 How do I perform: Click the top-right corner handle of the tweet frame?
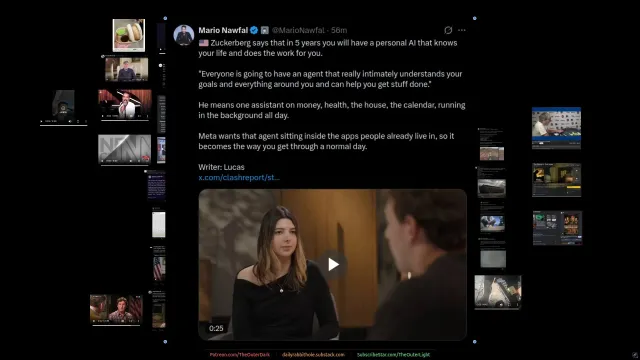click(474, 18)
